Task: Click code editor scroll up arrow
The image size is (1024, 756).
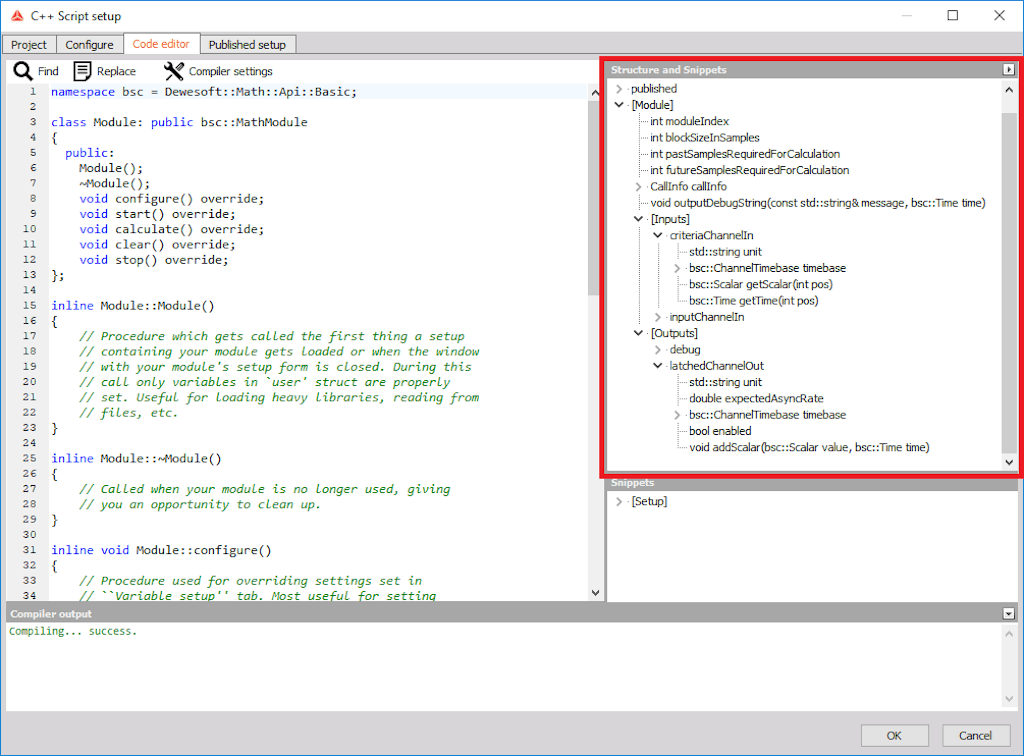Action: point(595,93)
